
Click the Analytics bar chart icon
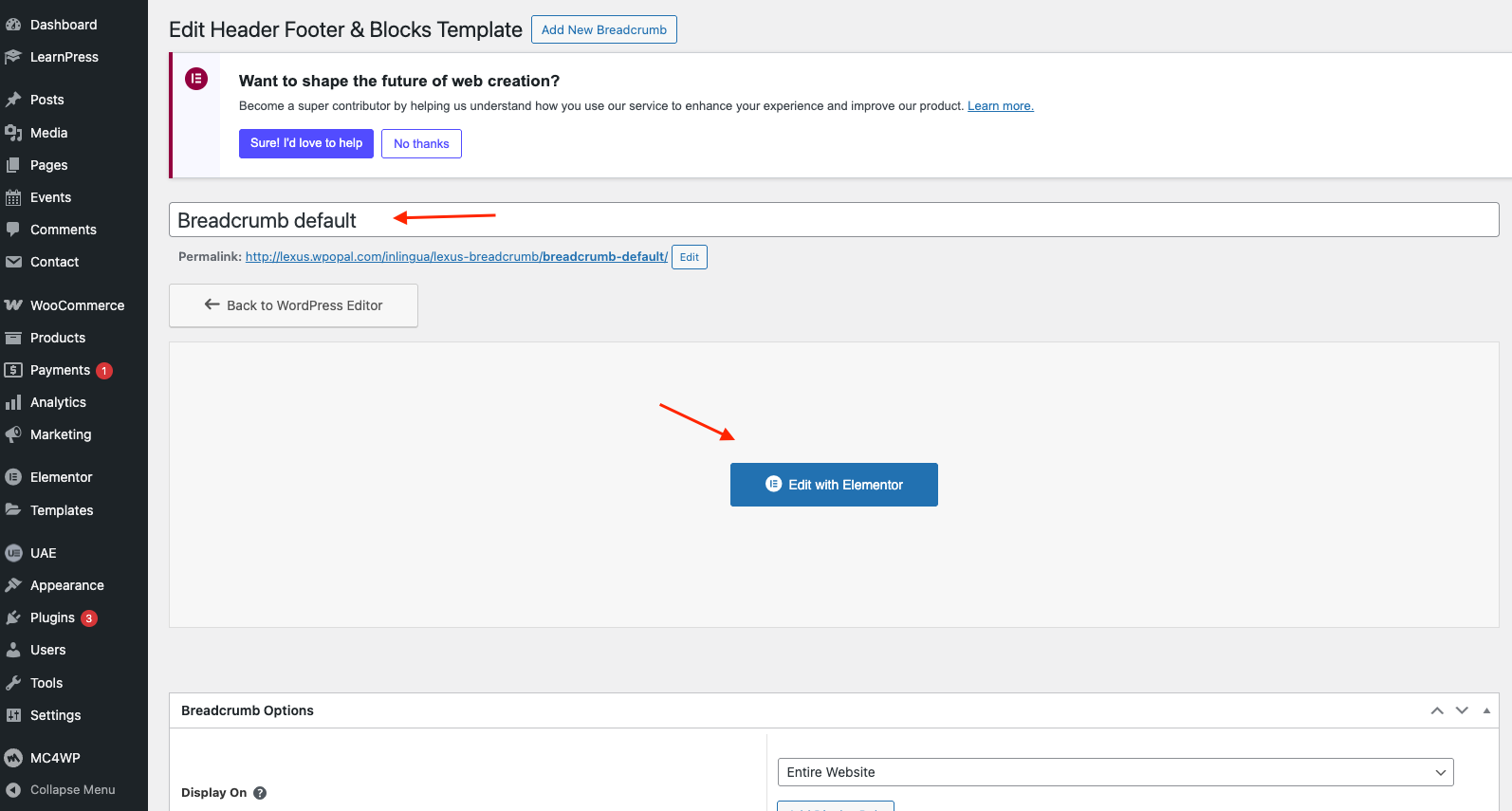click(13, 402)
